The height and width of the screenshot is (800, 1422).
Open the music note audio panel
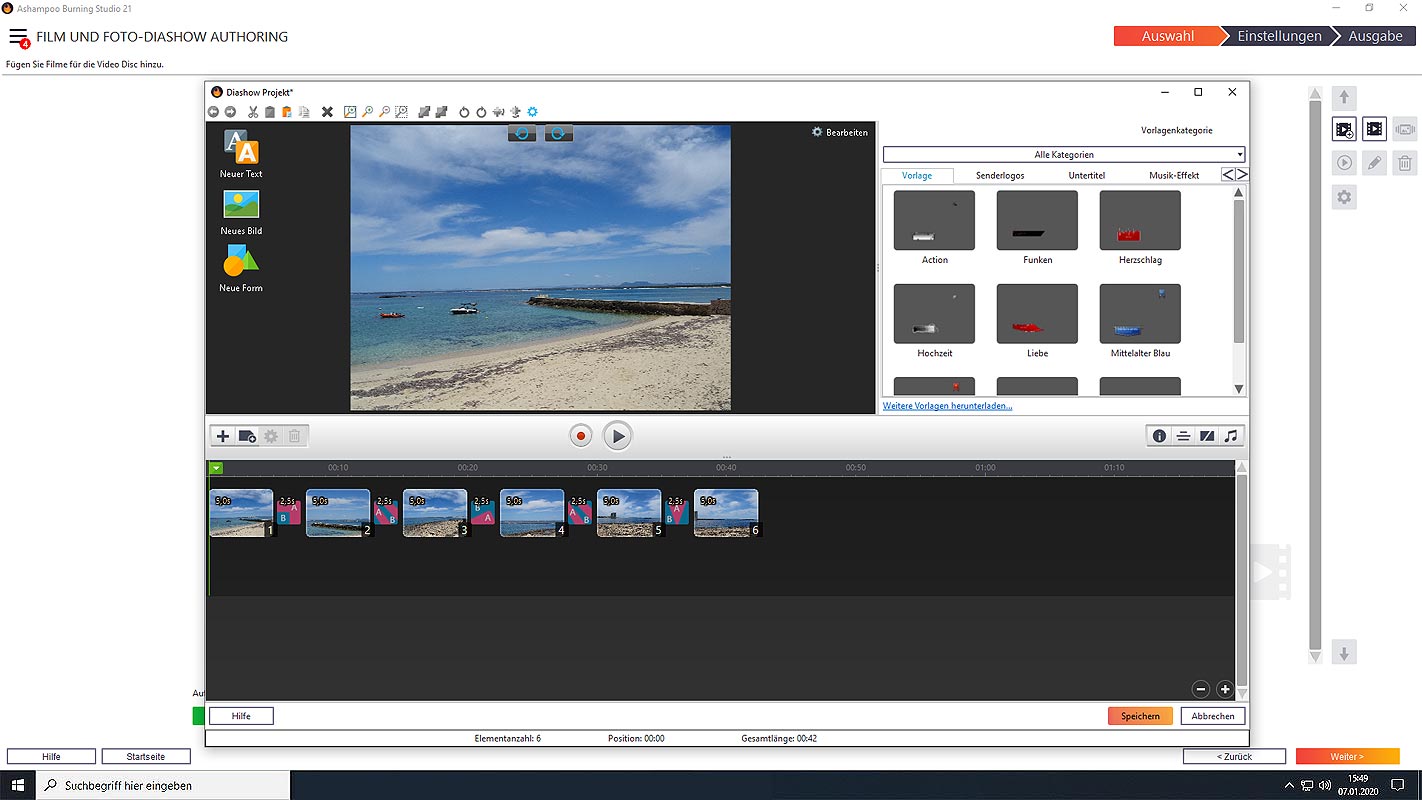click(x=1231, y=436)
